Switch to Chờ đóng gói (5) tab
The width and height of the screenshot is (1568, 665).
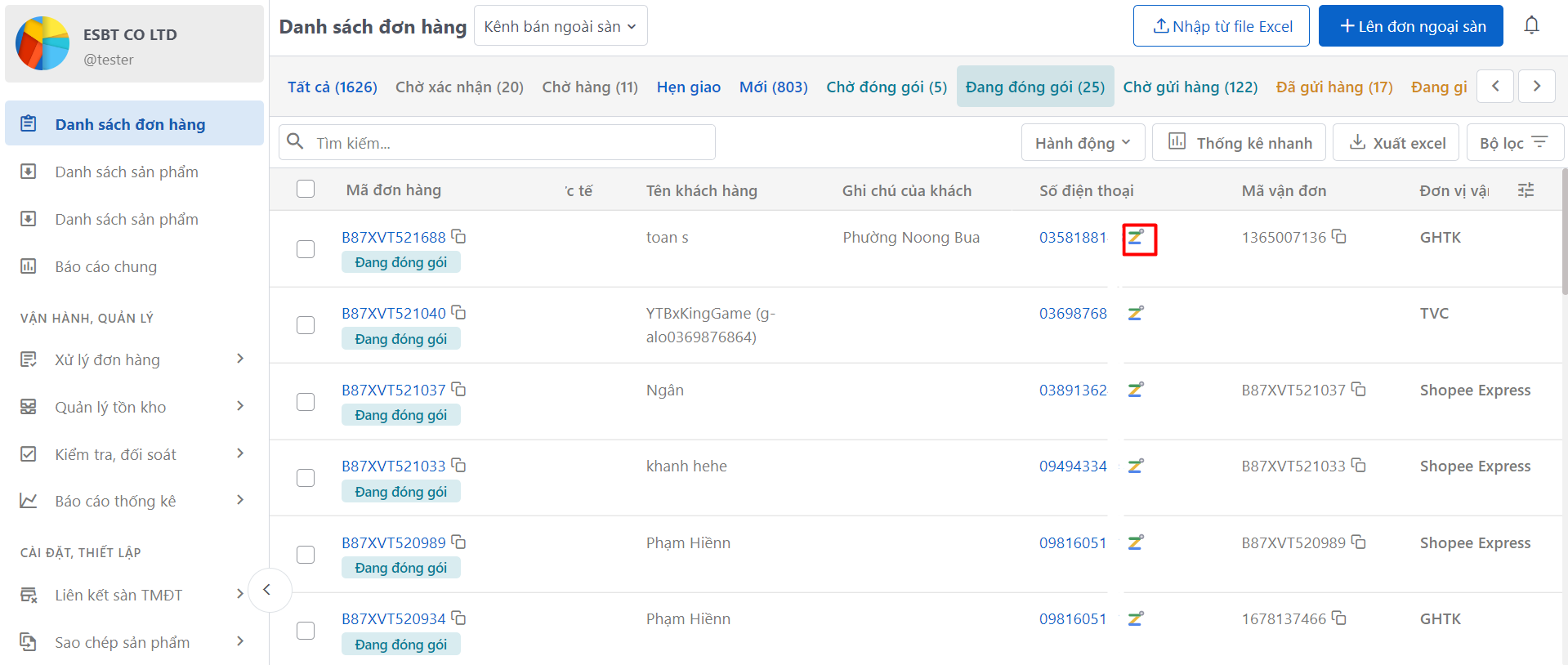[887, 87]
